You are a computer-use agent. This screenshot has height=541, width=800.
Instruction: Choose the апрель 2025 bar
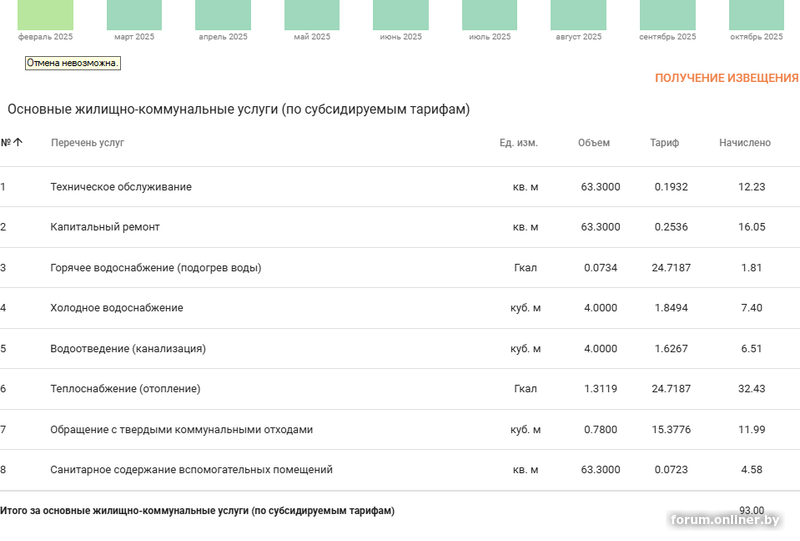[223, 15]
